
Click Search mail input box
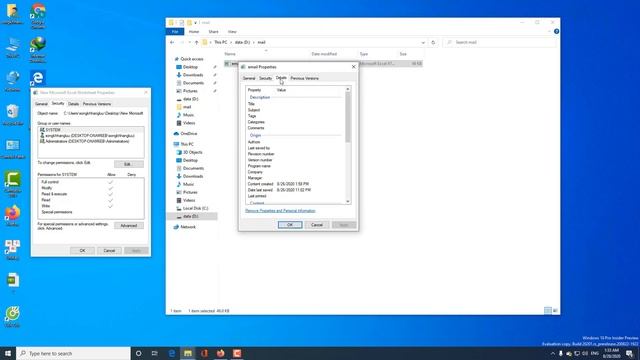point(500,42)
